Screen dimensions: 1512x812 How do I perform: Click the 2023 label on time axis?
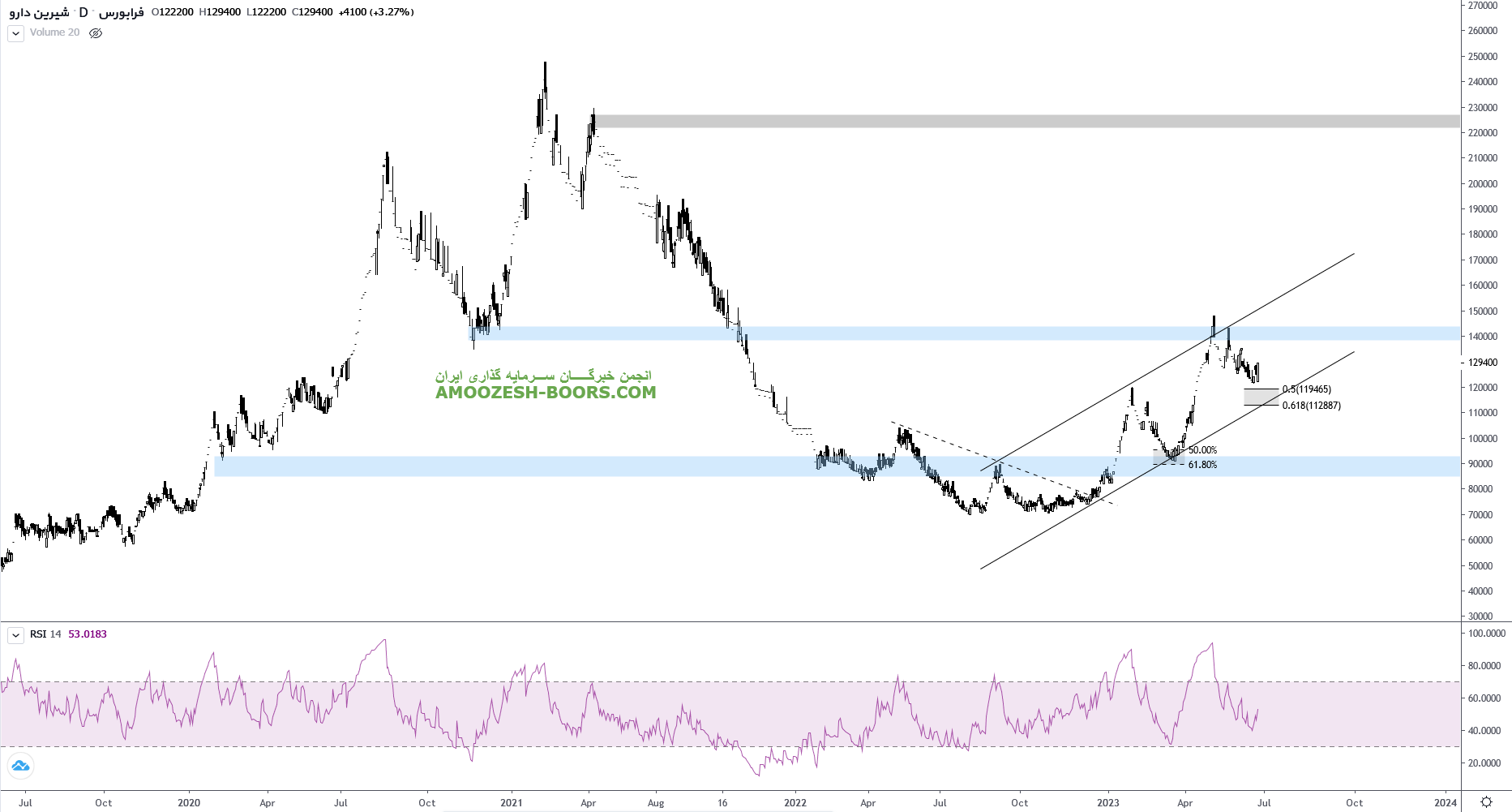pos(1107,803)
